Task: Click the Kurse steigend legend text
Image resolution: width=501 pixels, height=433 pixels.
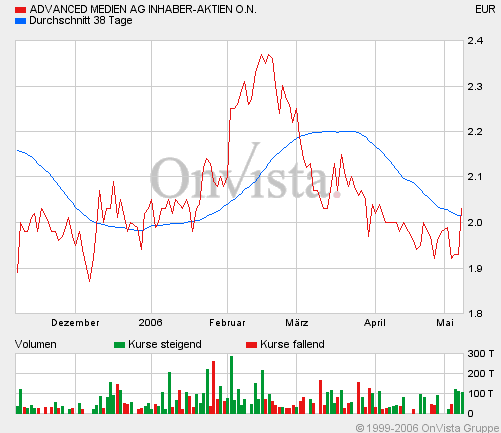Action: [x=165, y=344]
